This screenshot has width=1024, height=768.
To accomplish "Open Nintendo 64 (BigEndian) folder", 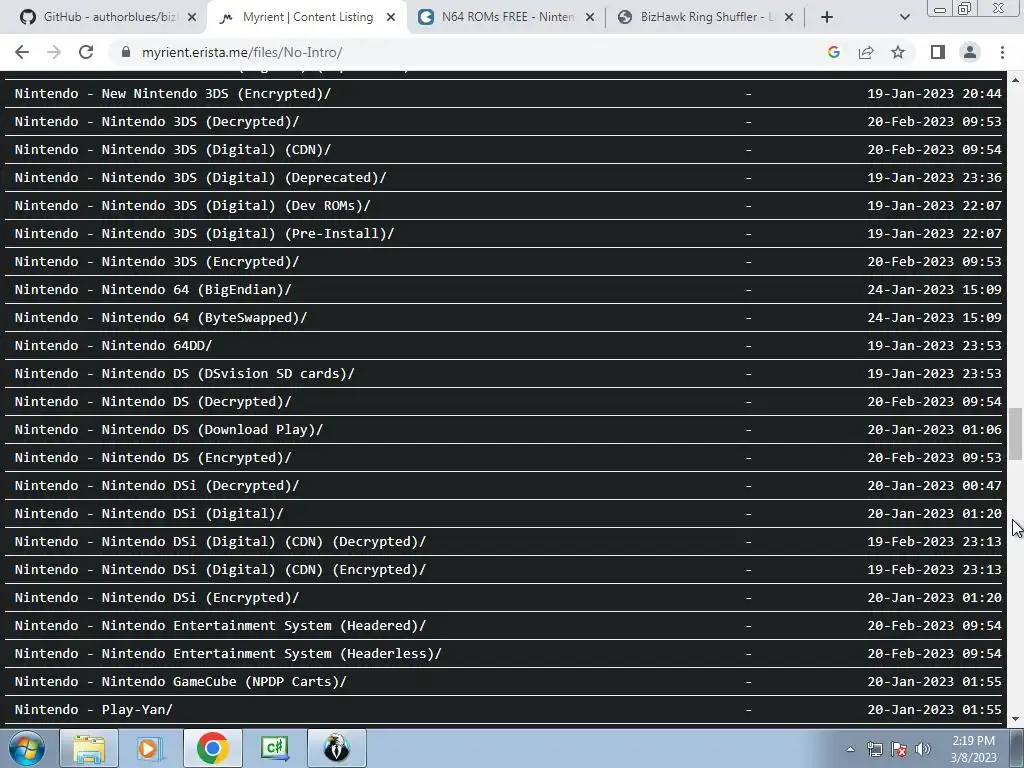I will (153, 289).
